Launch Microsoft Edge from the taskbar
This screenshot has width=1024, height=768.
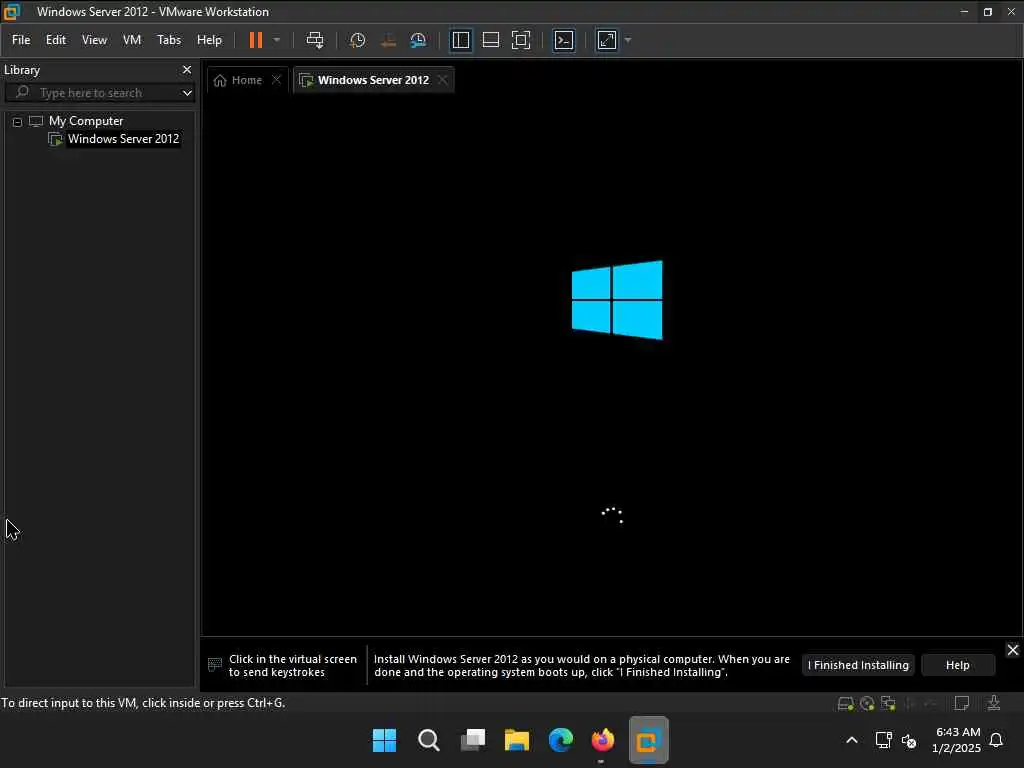click(x=560, y=740)
